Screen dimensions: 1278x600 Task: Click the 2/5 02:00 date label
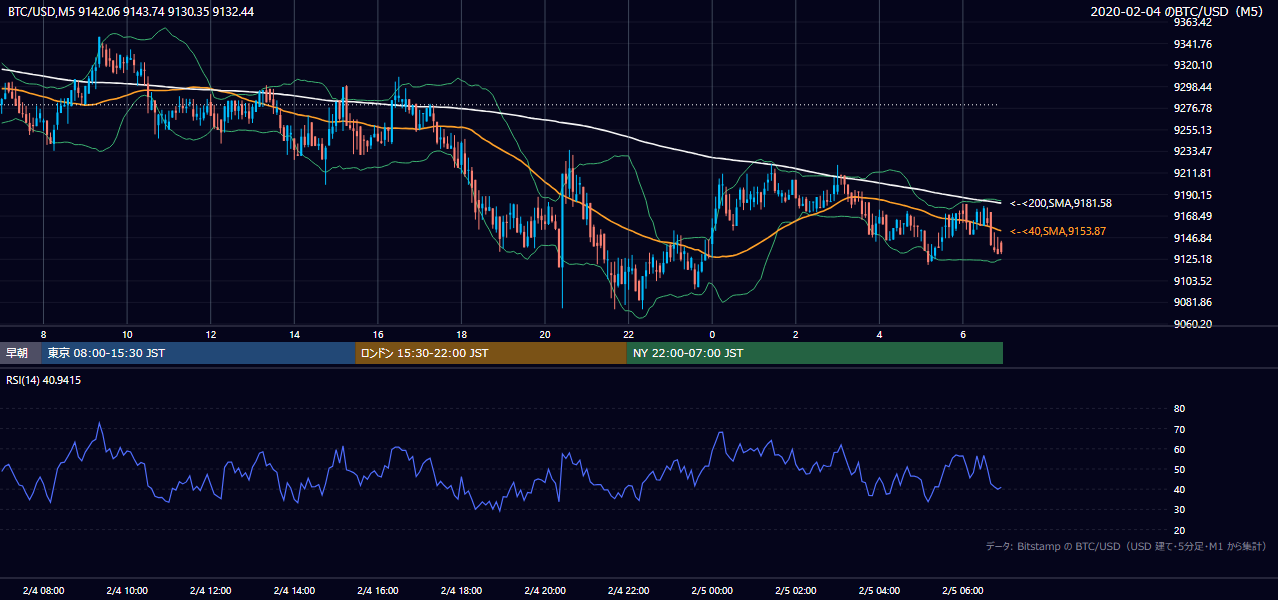coord(795,590)
